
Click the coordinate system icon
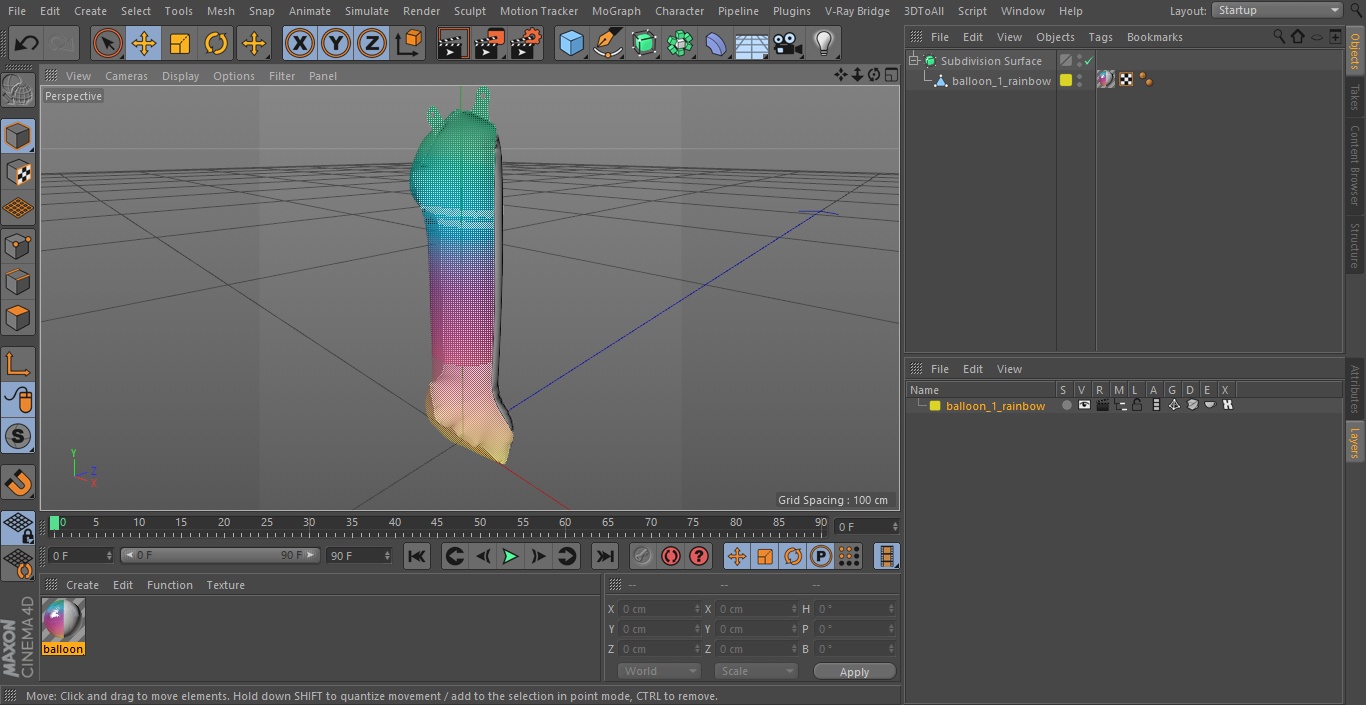click(x=409, y=44)
